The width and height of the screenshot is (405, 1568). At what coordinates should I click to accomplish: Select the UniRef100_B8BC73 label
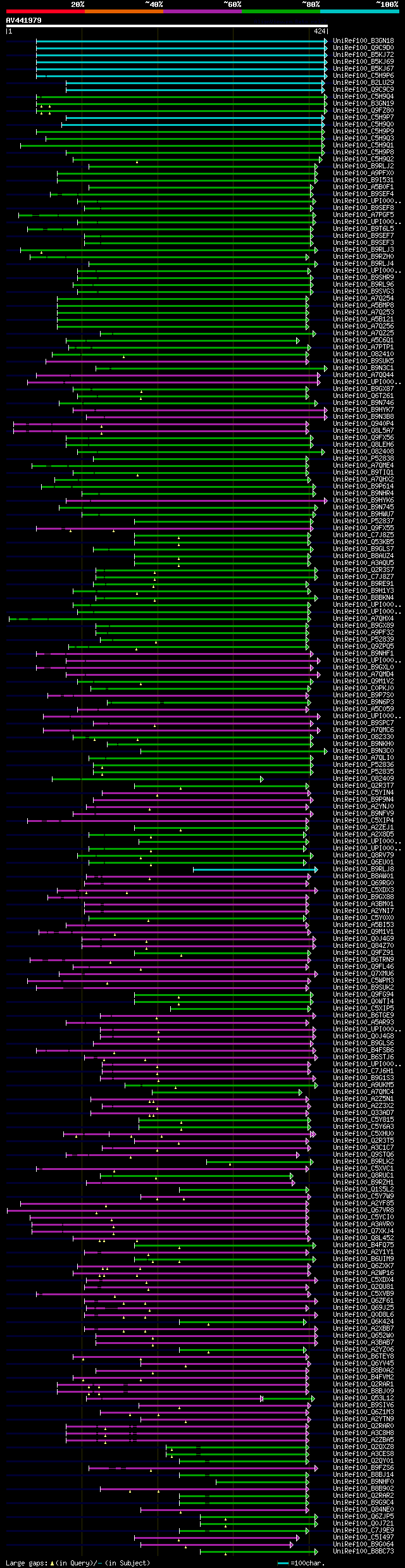pyautogui.click(x=363, y=1552)
